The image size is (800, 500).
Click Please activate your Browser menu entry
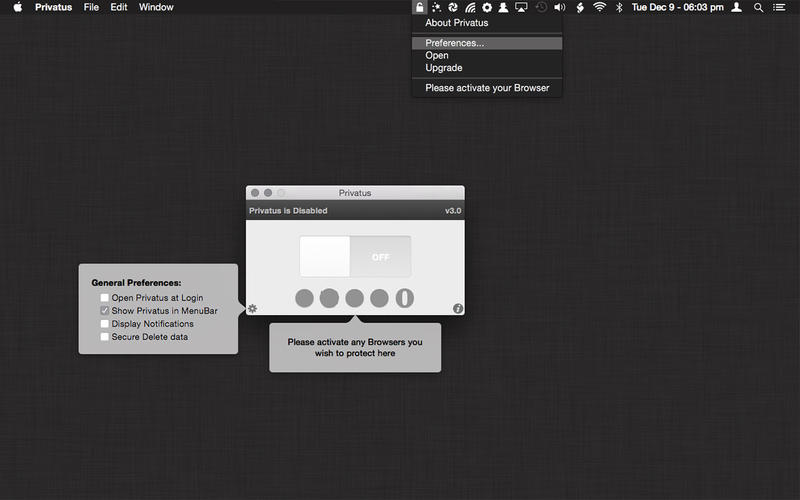click(487, 88)
